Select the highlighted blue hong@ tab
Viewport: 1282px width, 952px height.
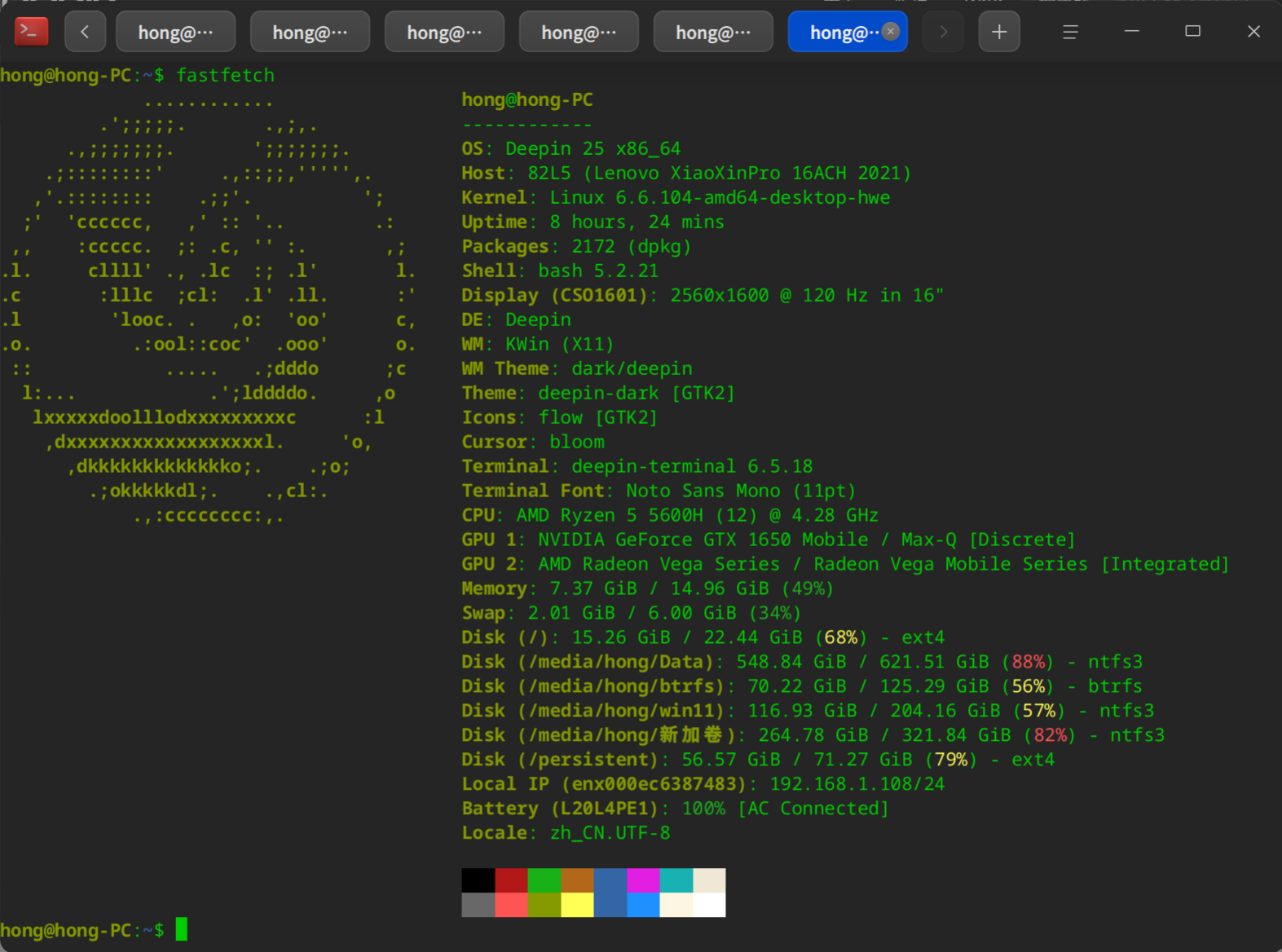pos(848,32)
